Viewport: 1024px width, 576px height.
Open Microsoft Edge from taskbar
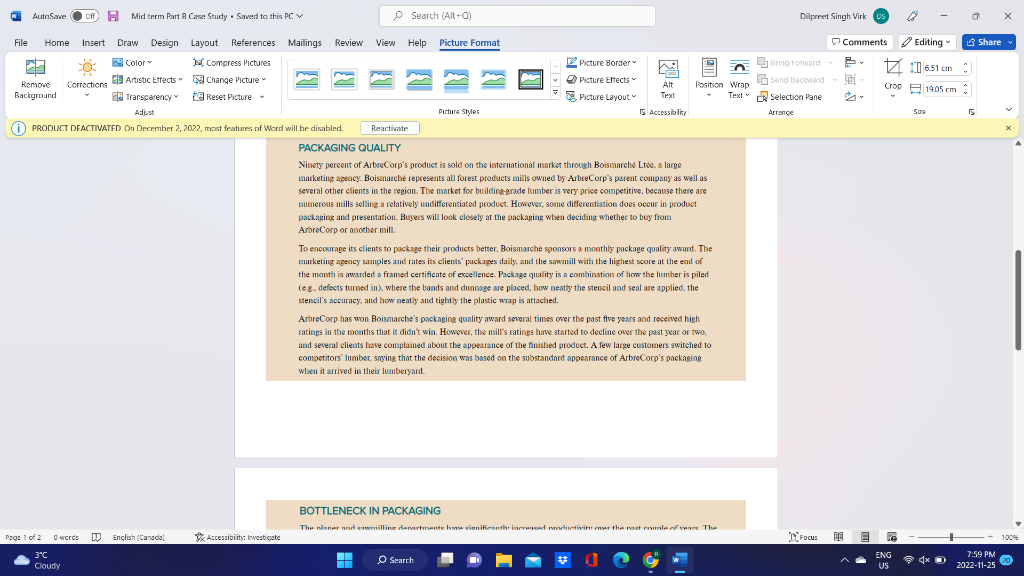(x=621, y=560)
